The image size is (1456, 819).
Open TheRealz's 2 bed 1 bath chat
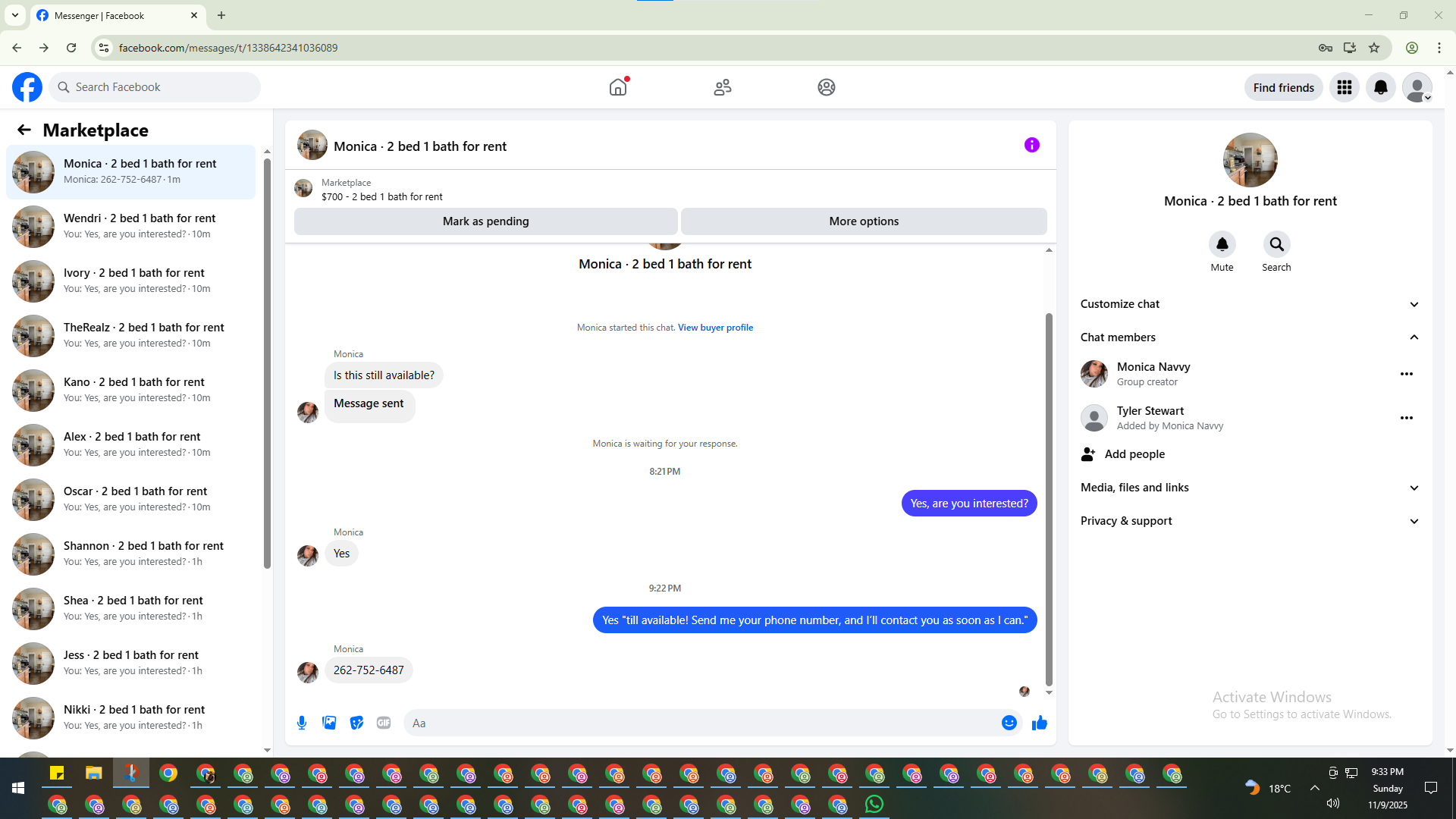pyautogui.click(x=130, y=336)
